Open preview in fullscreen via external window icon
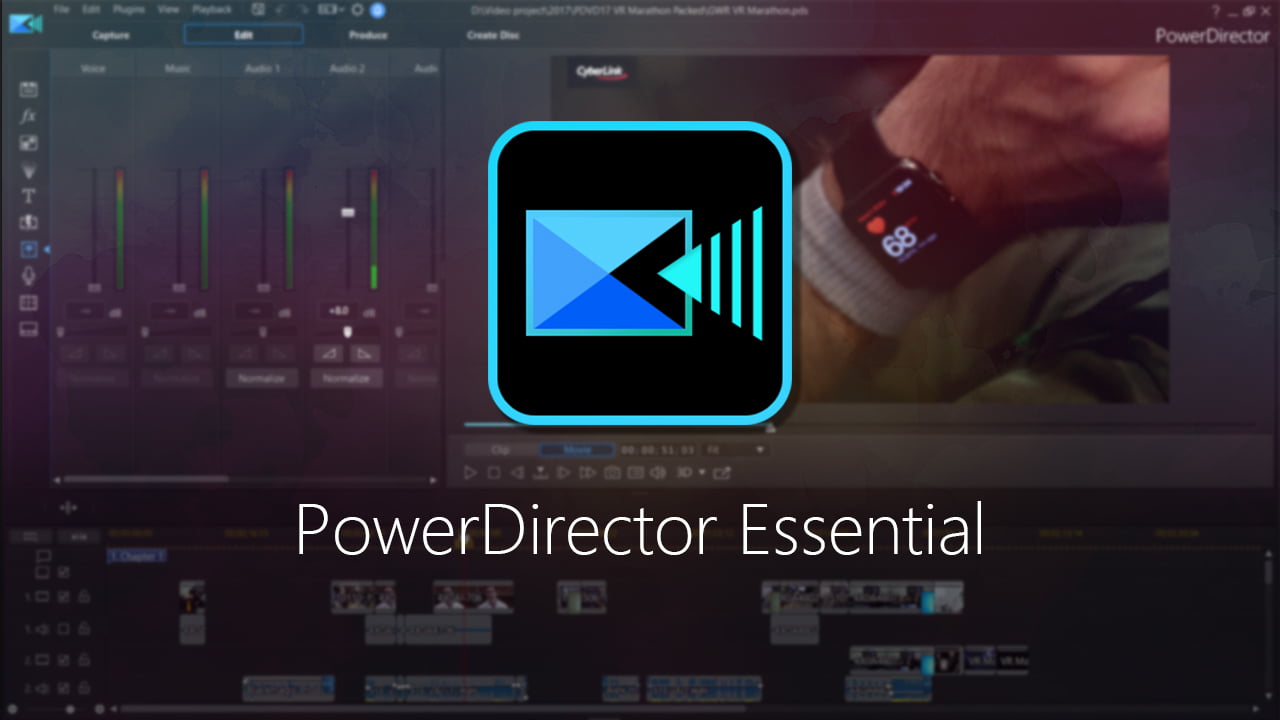1280x720 pixels. pos(723,472)
